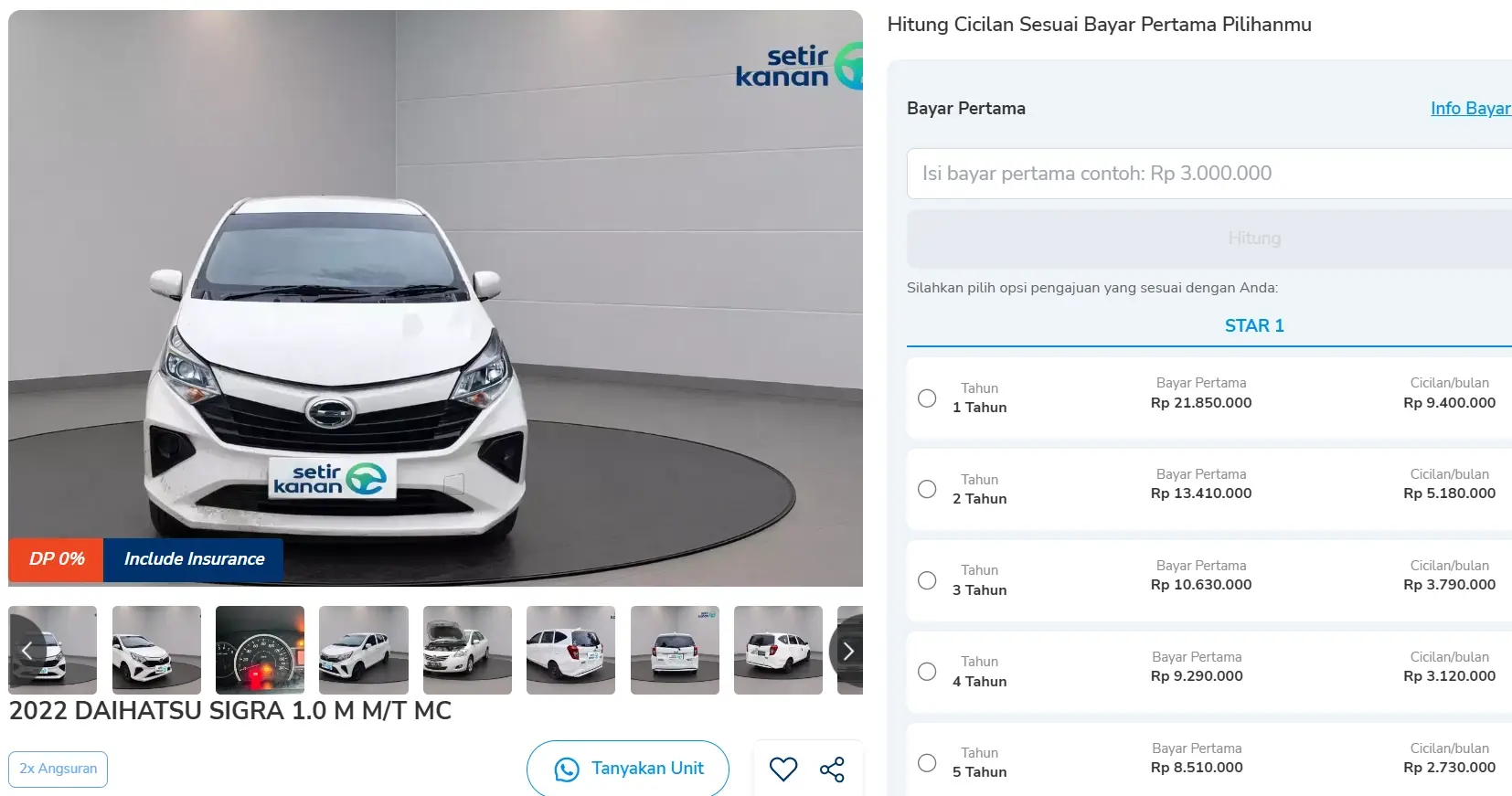Click the next thumbnail arrow

(847, 651)
